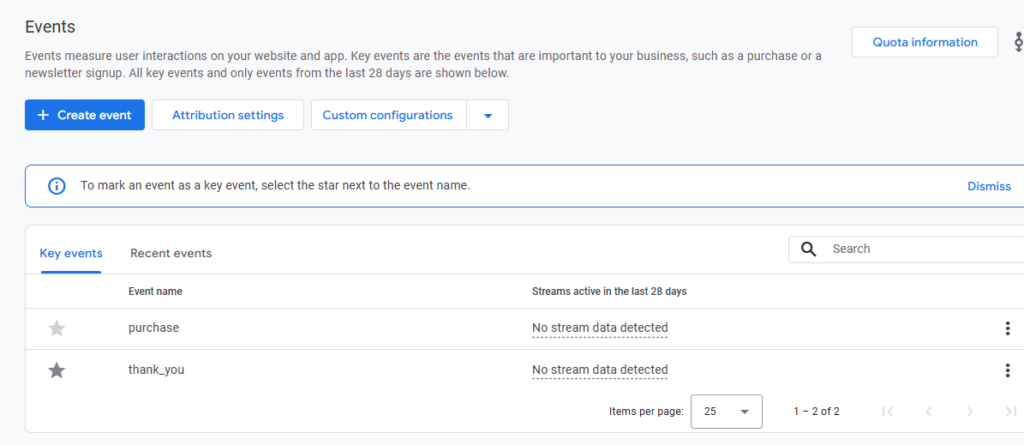Screen dimensions: 1024x445
Task: Go to the last page of results
Action: (1011, 412)
